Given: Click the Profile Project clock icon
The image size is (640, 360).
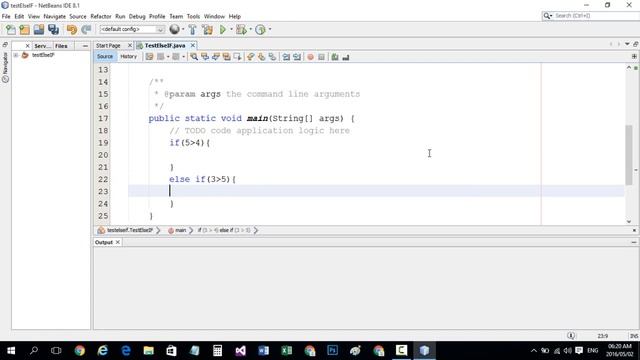Looking at the screenshot, I should [260, 29].
